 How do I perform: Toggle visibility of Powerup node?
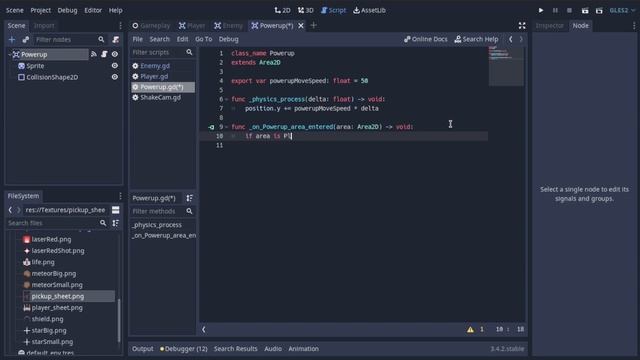pos(115,54)
